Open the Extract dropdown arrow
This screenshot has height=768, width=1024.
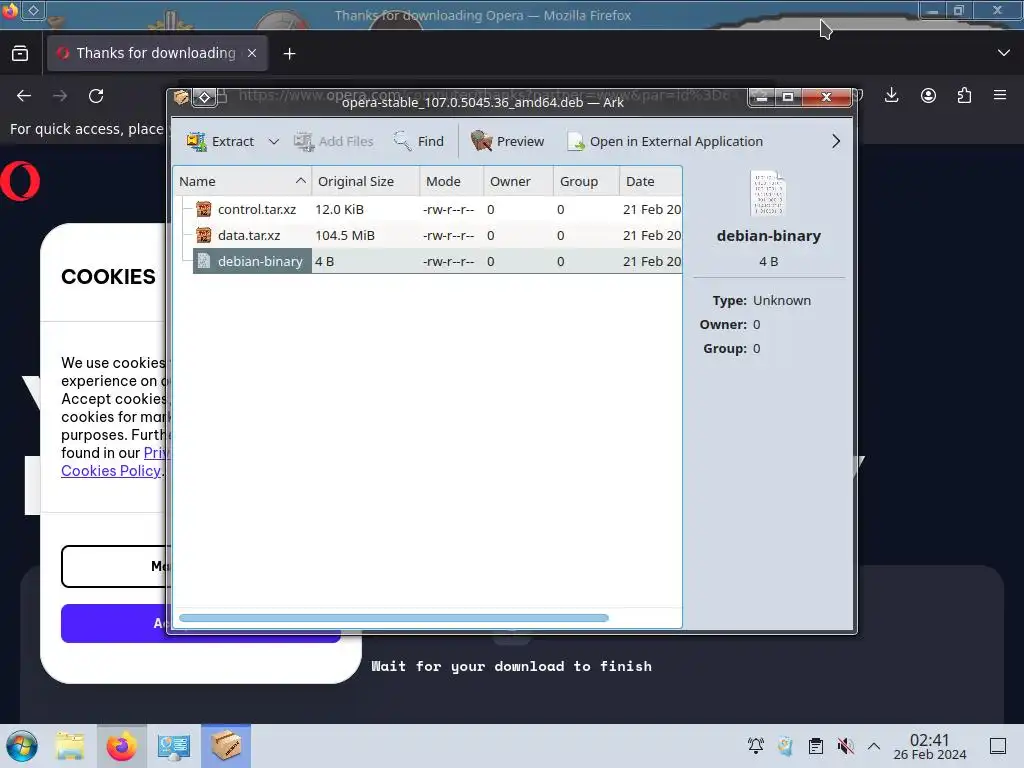click(274, 141)
